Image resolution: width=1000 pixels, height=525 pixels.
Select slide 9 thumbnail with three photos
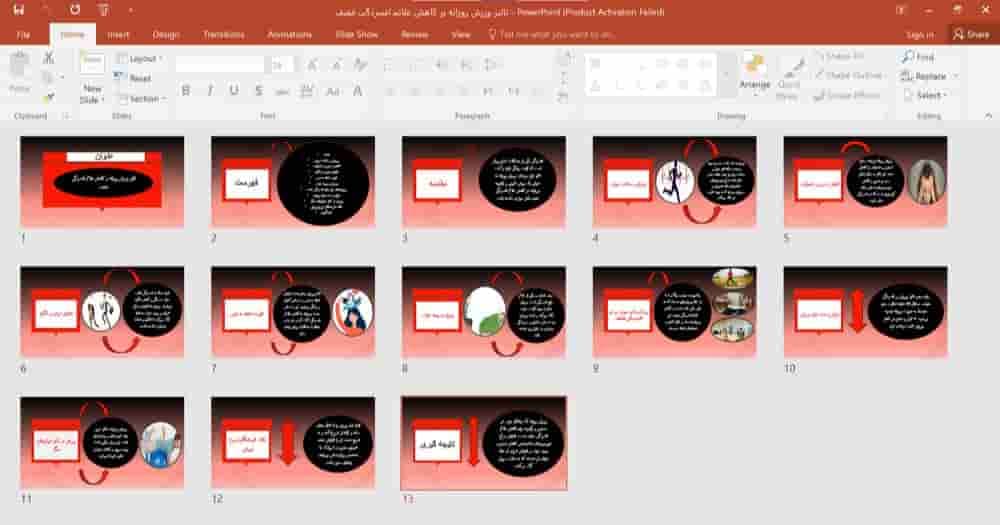pos(675,312)
